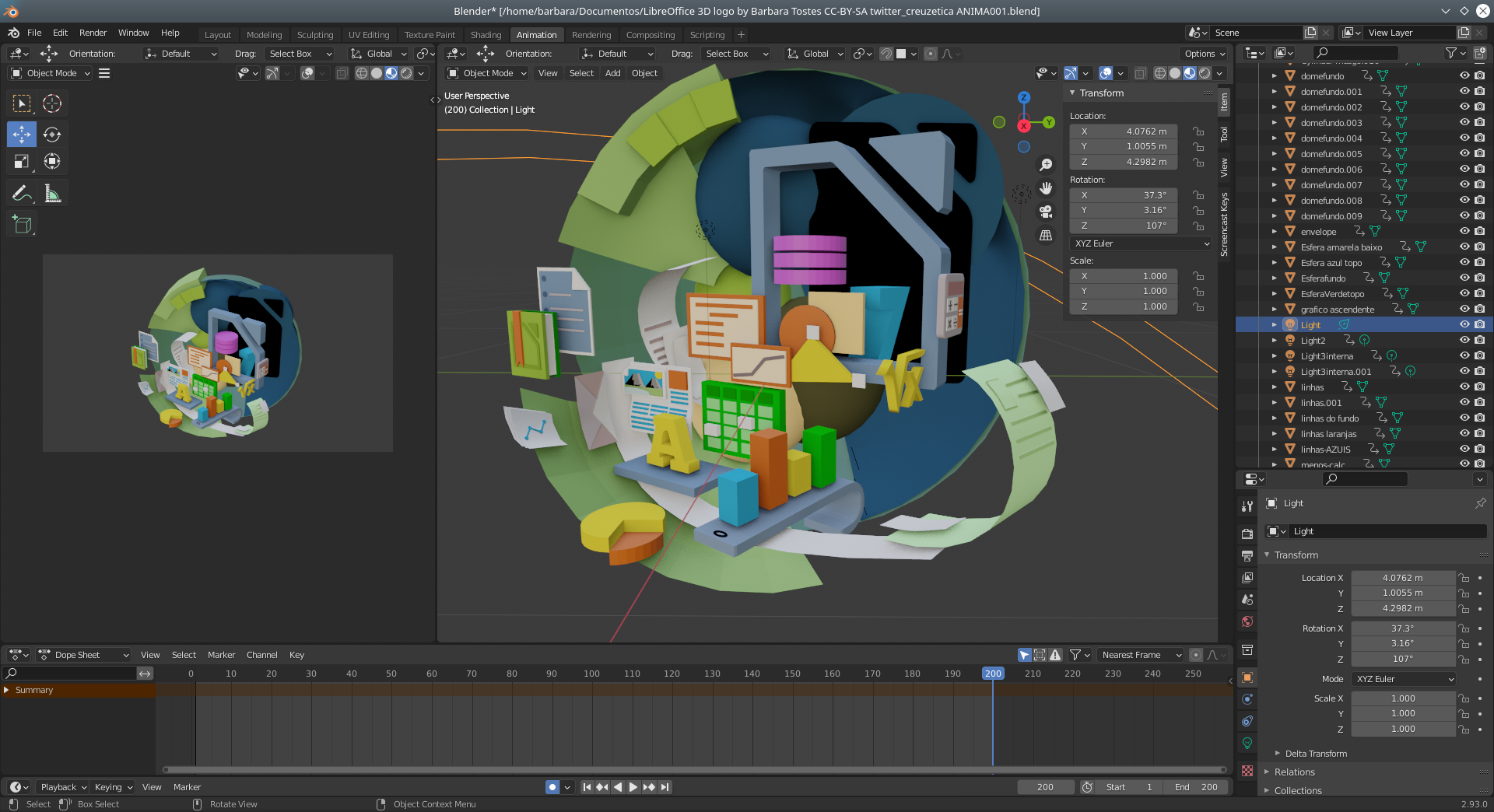Image resolution: width=1494 pixels, height=812 pixels.
Task: Click the current frame 200 marker on timeline
Action: (x=992, y=674)
